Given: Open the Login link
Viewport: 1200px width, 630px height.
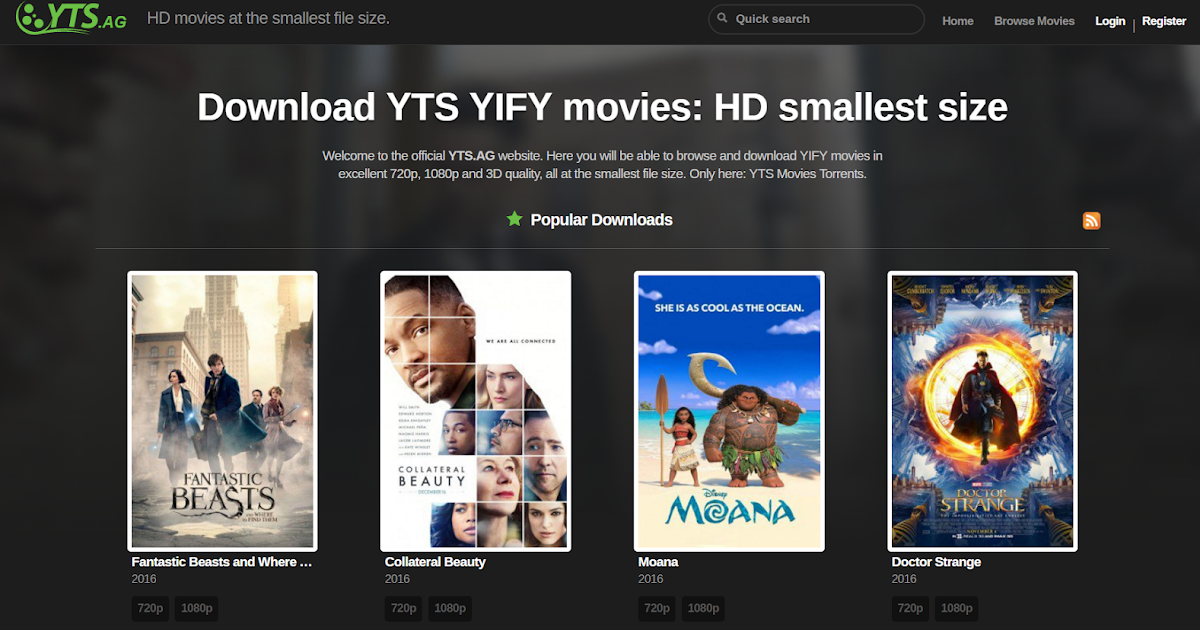Looking at the screenshot, I should coord(1110,21).
